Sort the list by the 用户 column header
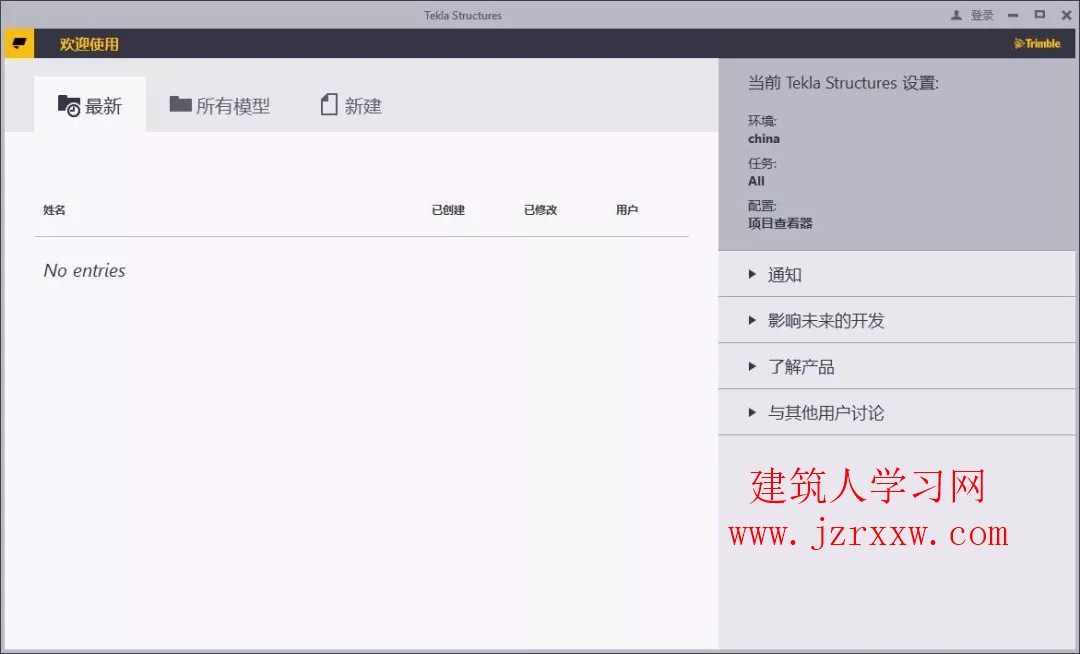 [x=627, y=210]
